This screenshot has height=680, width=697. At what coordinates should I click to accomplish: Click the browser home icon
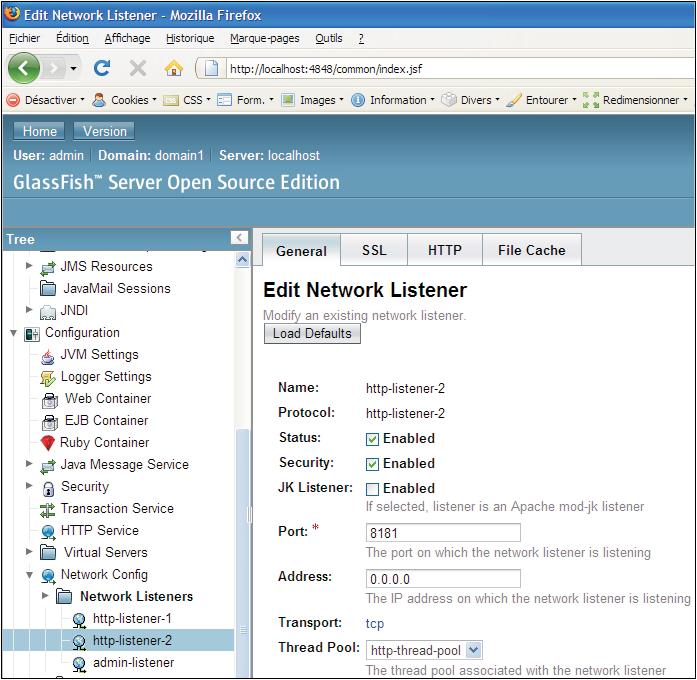click(x=174, y=68)
